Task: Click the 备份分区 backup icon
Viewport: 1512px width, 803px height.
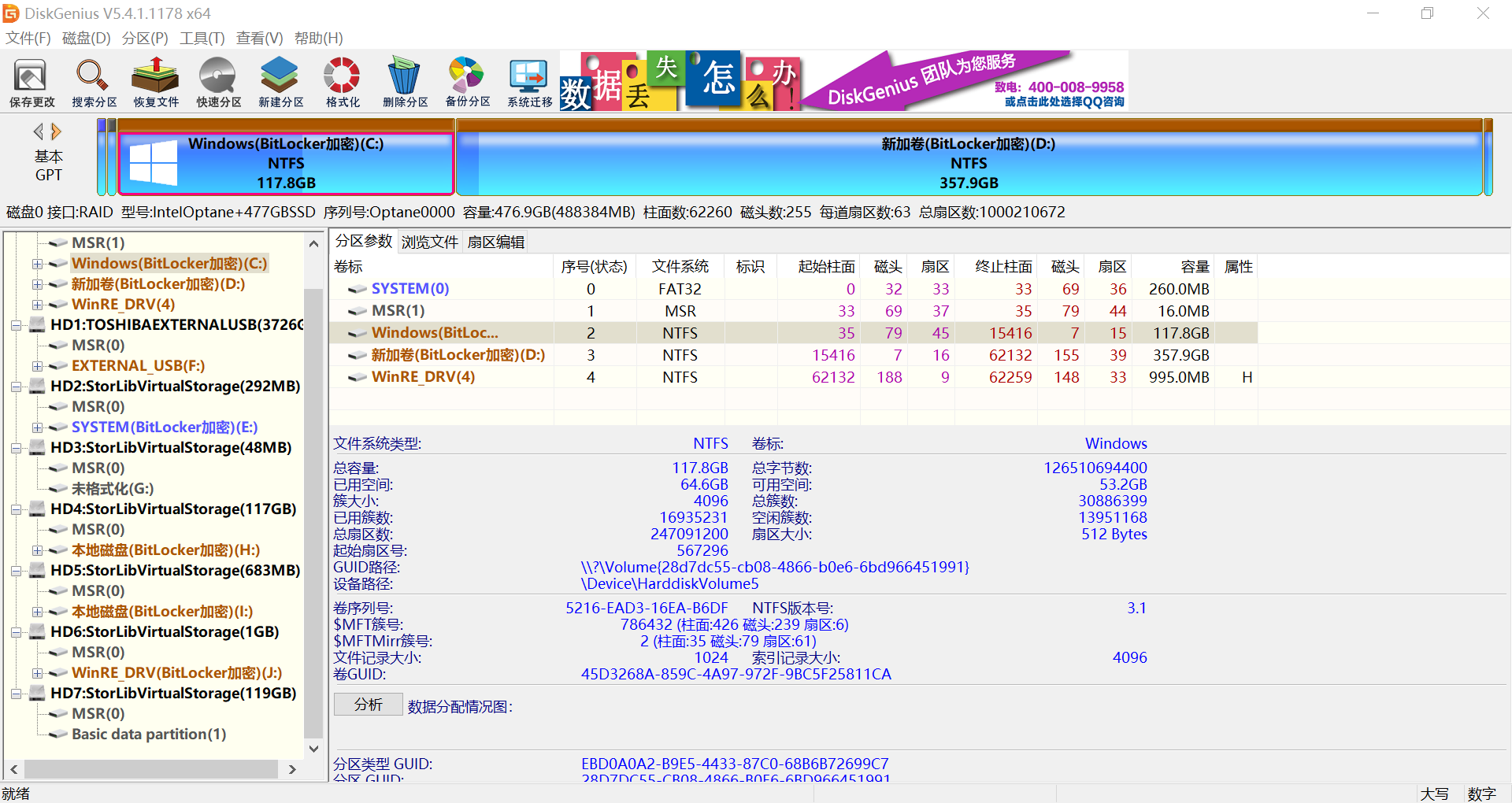Action: tap(466, 81)
